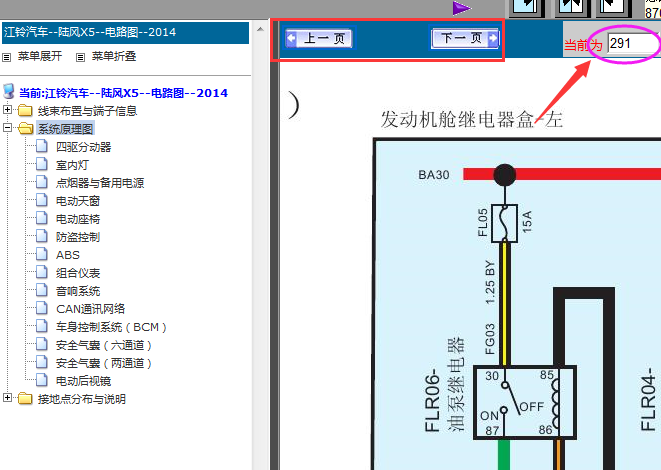661x470 pixels.
Task: Open 车身控制系统（BCM） diagram
Action: pyautogui.click(x=111, y=327)
